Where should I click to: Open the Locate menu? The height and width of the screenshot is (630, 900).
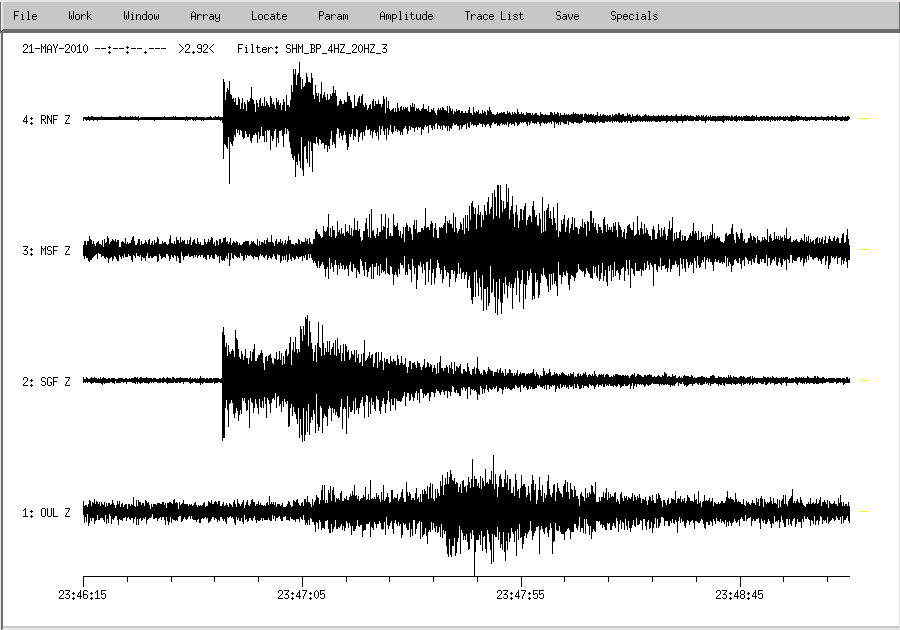point(269,16)
